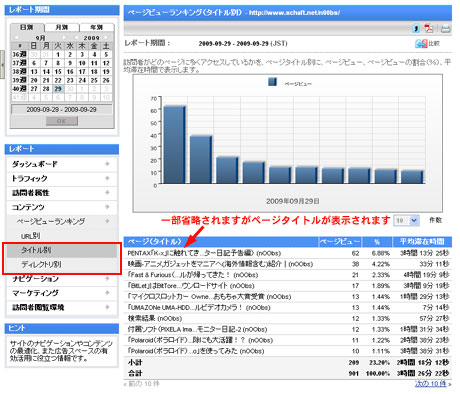
Task: Switch to 日別 daily tab
Action: [27, 27]
